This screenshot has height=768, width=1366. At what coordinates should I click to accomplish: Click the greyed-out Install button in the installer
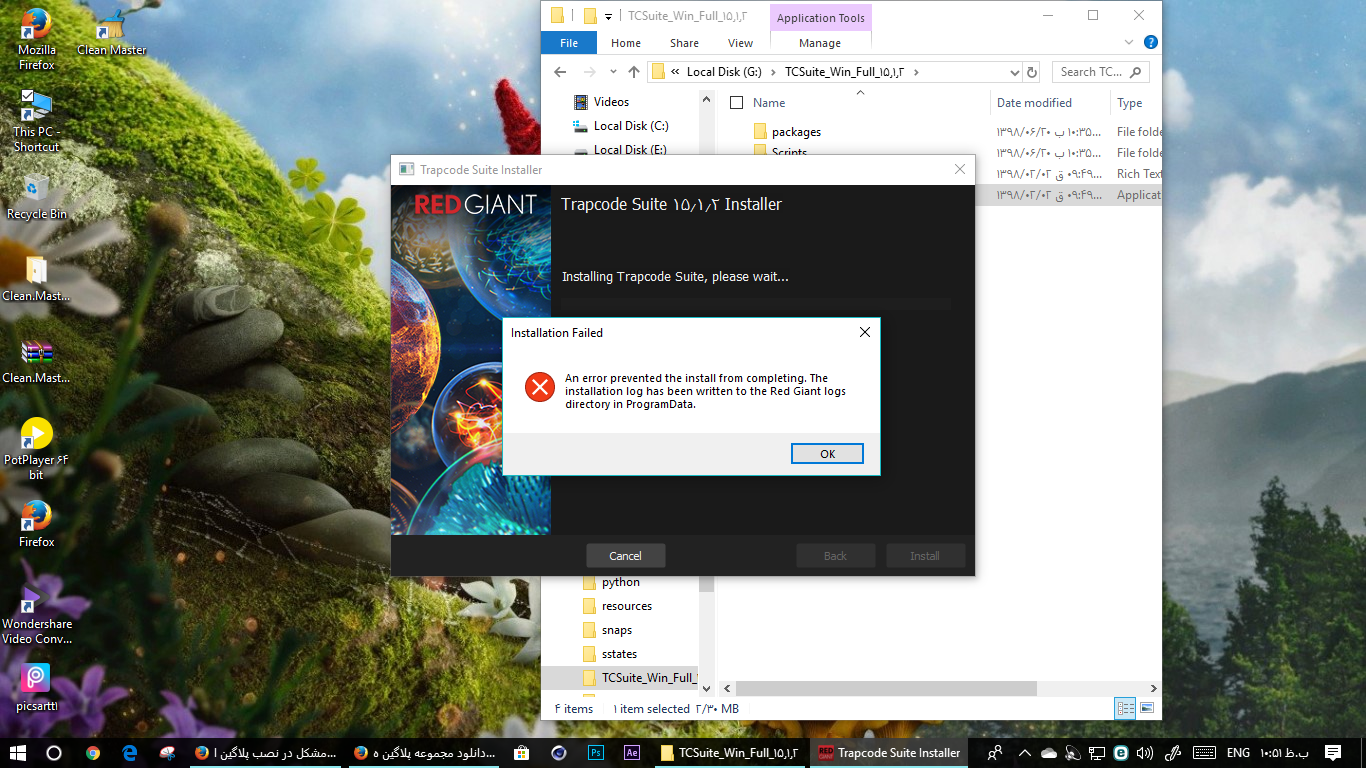tap(925, 556)
